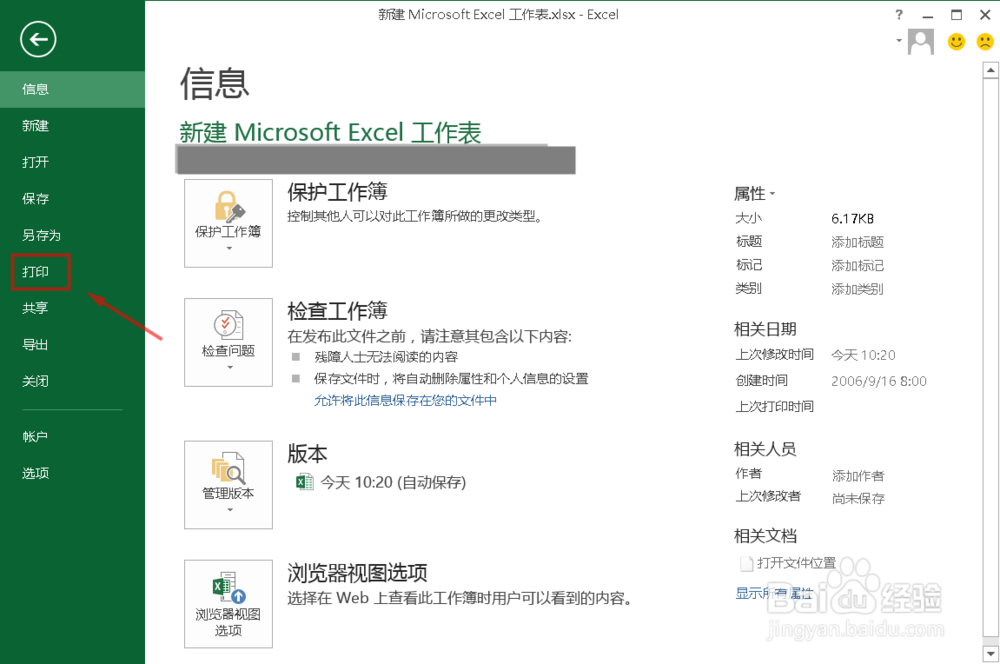The height and width of the screenshot is (664, 1000).
Task: Click the Excel file icon beside 今天 10:20
Action: pos(304,482)
